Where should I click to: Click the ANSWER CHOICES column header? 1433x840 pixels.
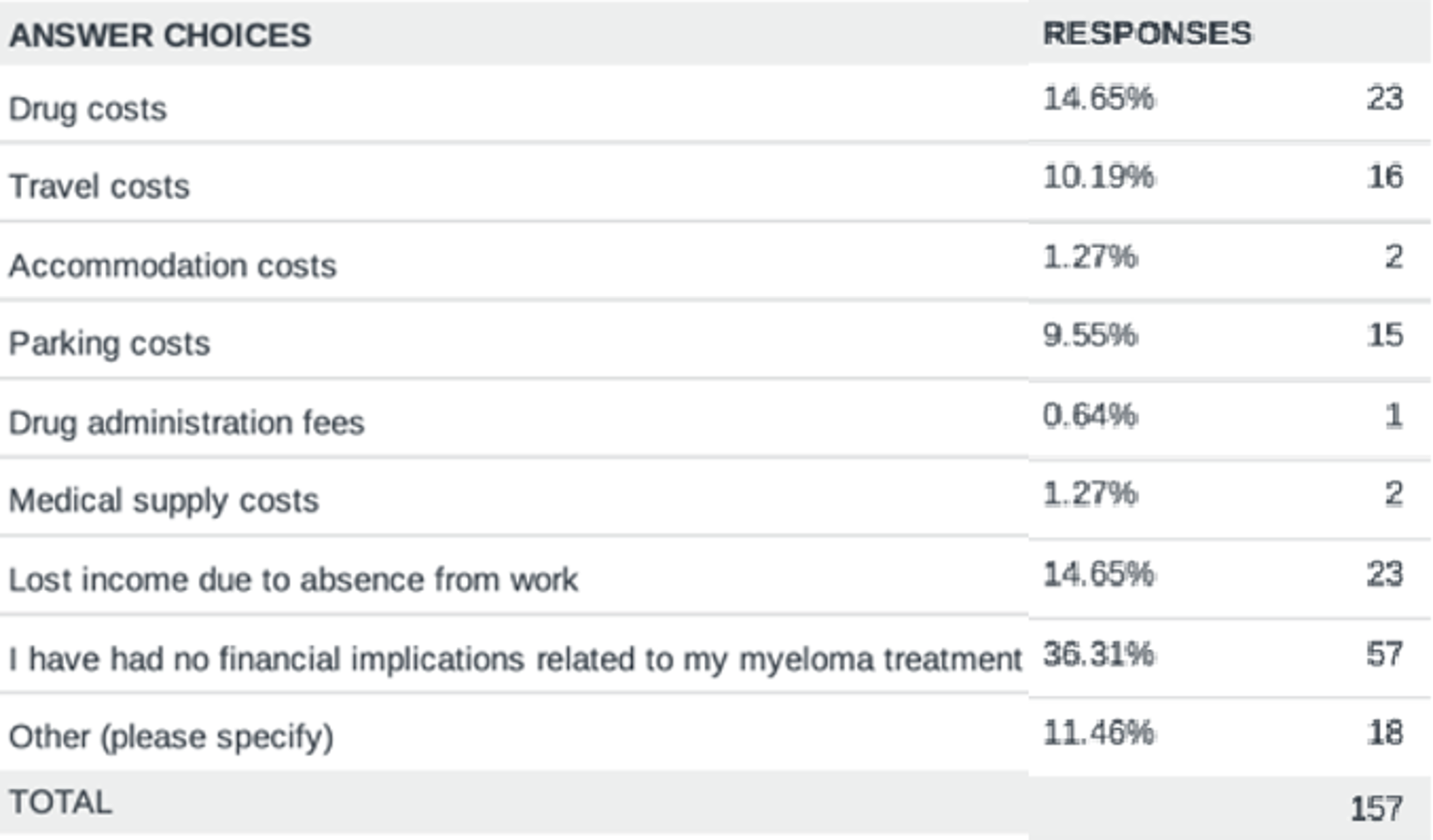(x=160, y=36)
